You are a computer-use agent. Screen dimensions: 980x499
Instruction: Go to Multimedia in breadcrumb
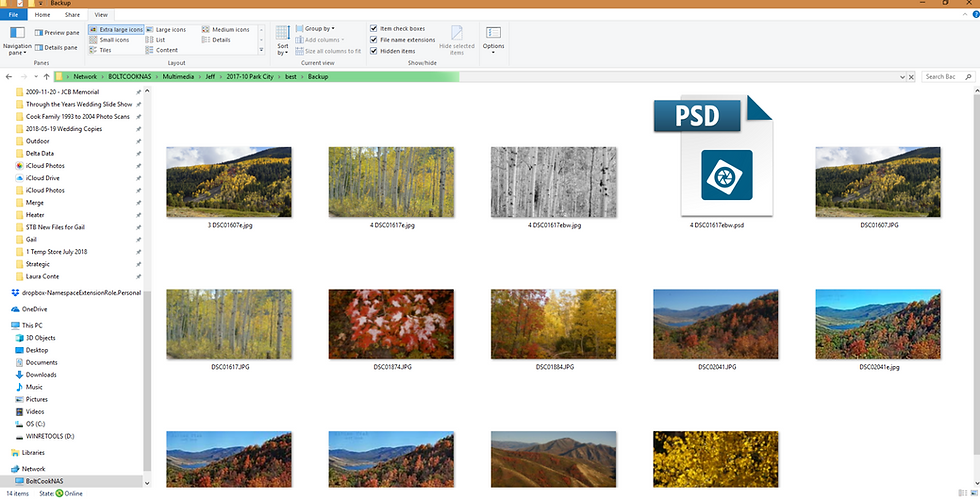click(178, 77)
